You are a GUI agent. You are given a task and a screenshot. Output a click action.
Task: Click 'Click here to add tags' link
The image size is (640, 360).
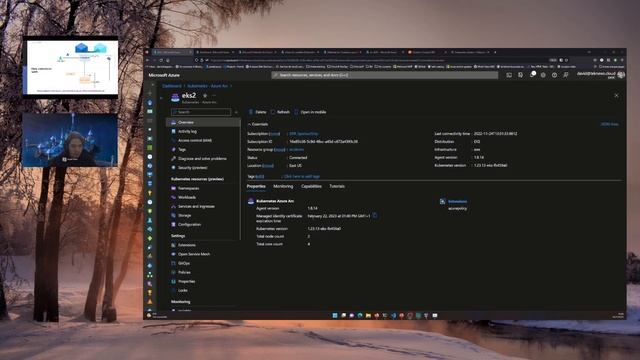click(x=302, y=176)
